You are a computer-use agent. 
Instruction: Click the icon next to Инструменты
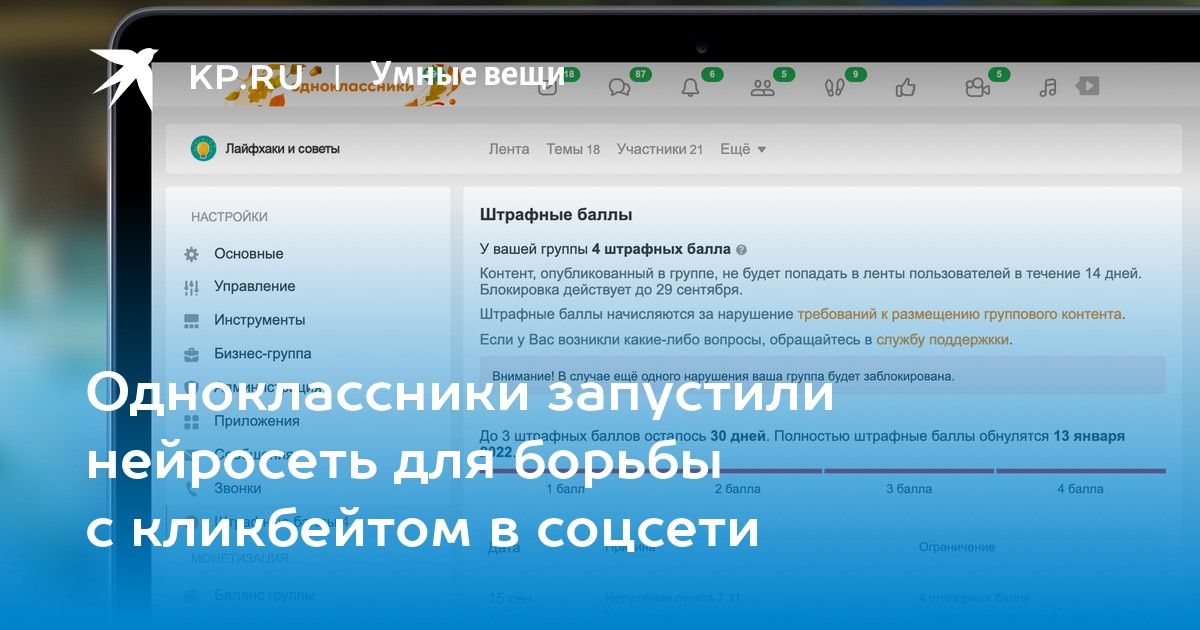(x=191, y=321)
